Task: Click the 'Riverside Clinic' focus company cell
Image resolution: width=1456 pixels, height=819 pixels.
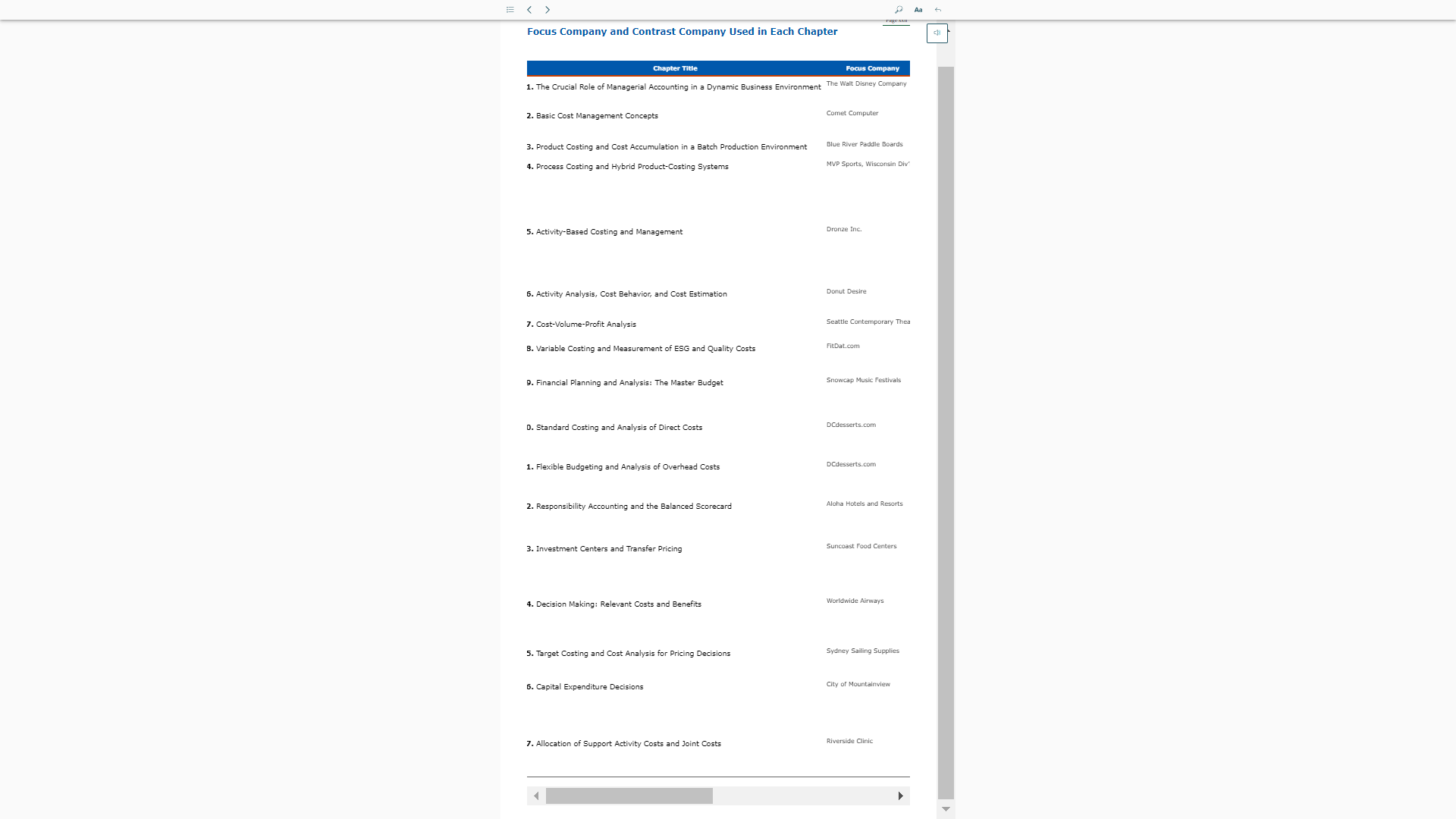Action: (x=849, y=742)
